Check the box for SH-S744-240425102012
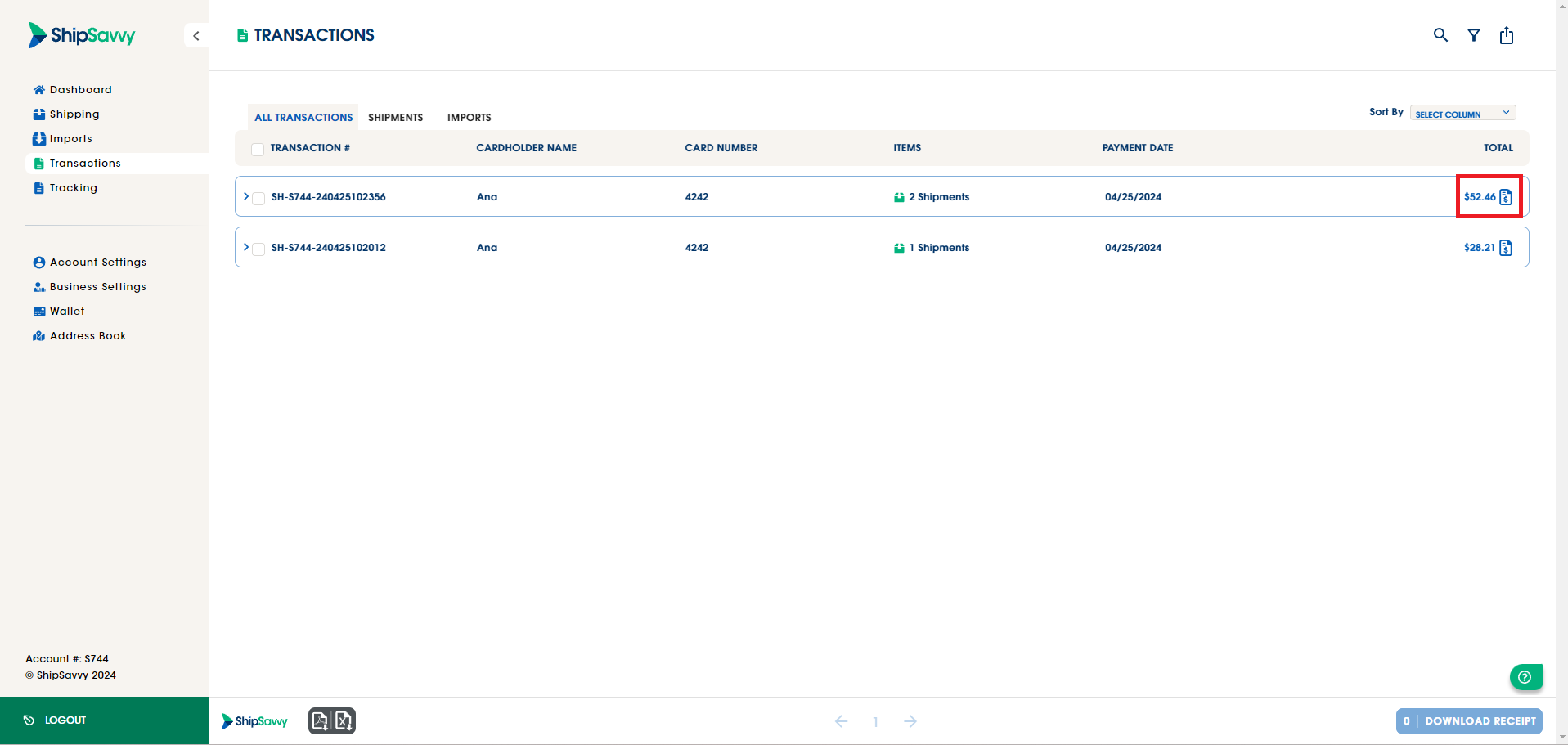 pos(258,249)
